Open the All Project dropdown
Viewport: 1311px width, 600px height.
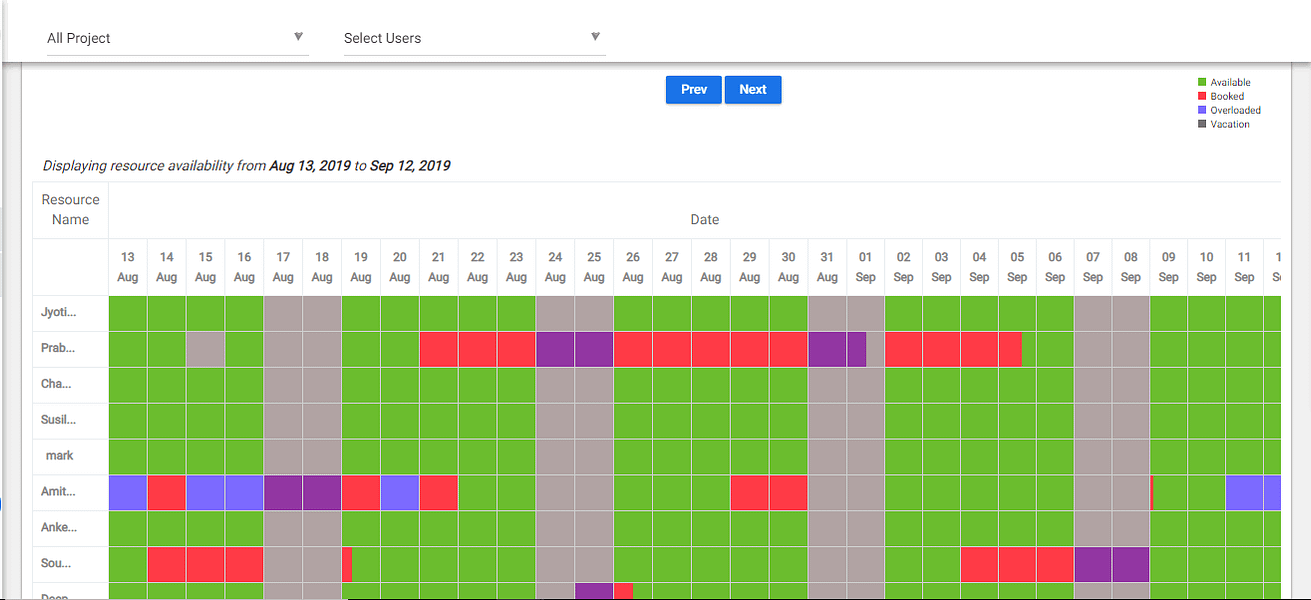[x=177, y=38]
